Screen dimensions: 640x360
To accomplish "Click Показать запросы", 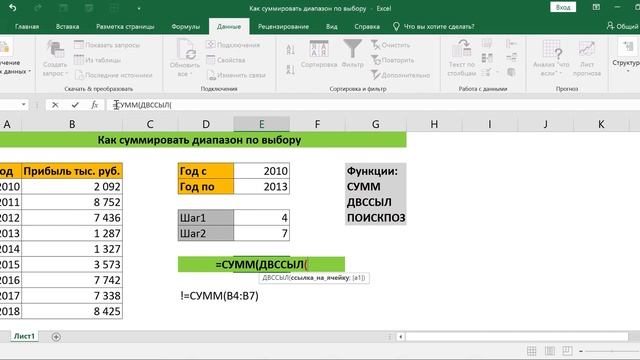I will [x=107, y=45].
